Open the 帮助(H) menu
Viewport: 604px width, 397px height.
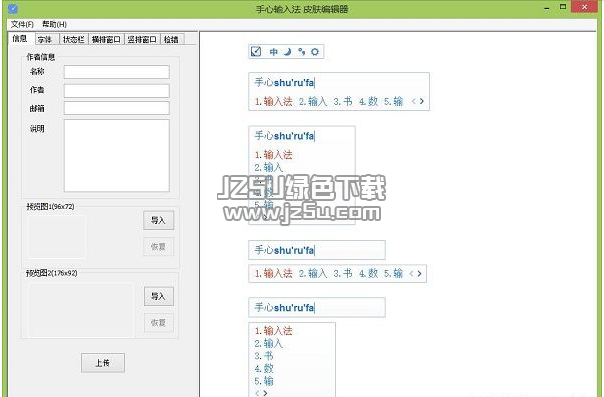click(54, 24)
